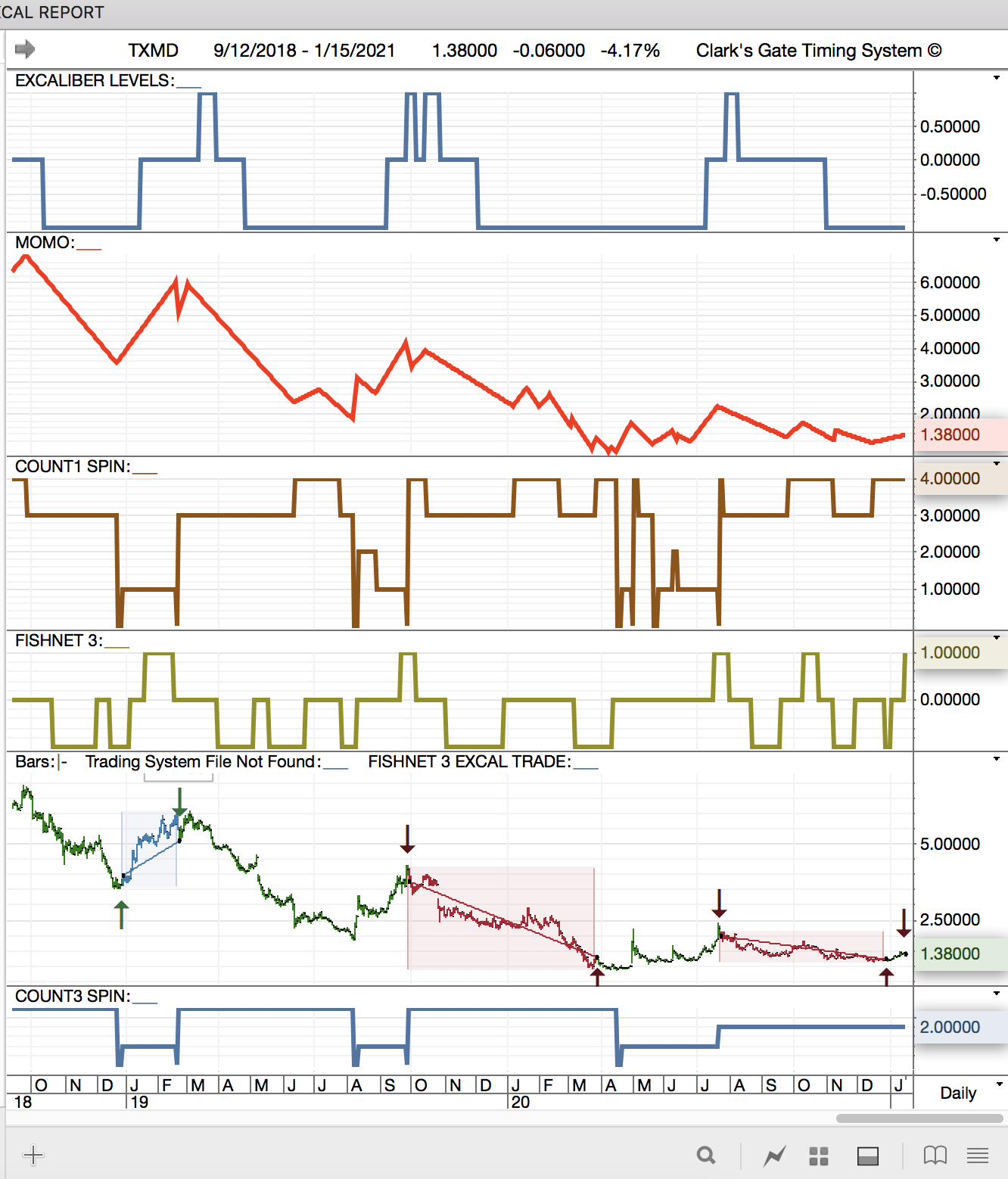Click the Bars pane 1.38000 green price tag

point(960,954)
